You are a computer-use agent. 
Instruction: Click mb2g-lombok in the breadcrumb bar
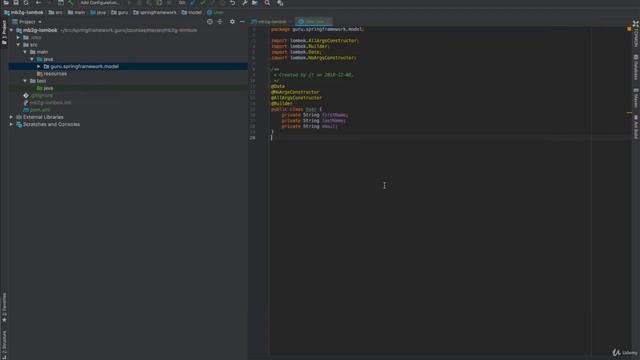[24, 12]
